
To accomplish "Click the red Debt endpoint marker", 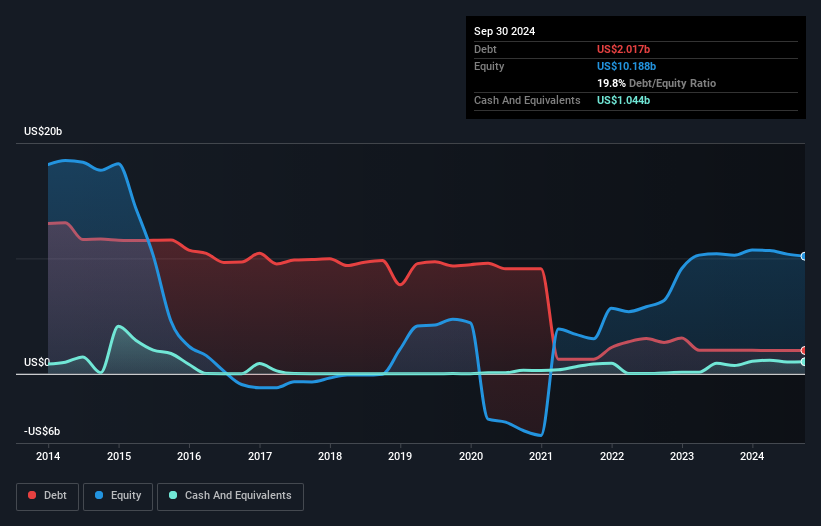I will click(x=804, y=350).
